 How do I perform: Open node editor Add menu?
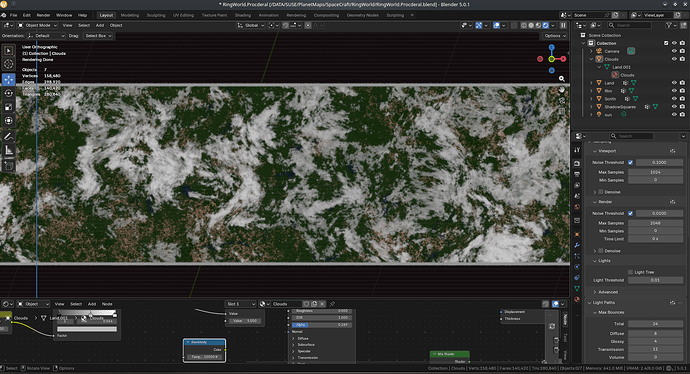point(92,304)
